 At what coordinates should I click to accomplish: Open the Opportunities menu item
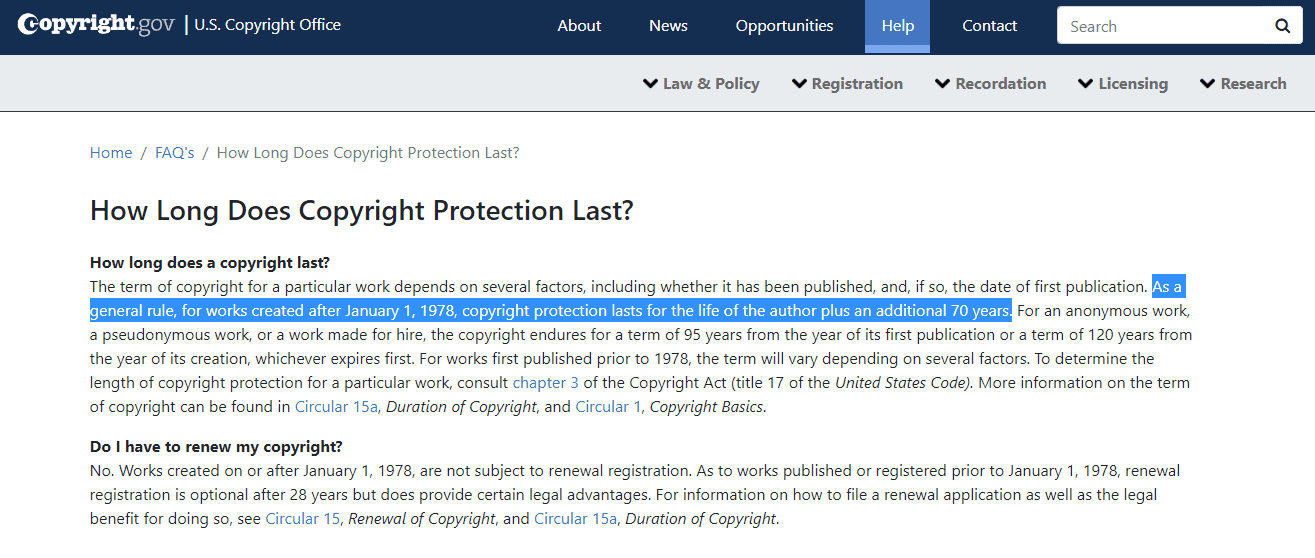click(x=784, y=26)
